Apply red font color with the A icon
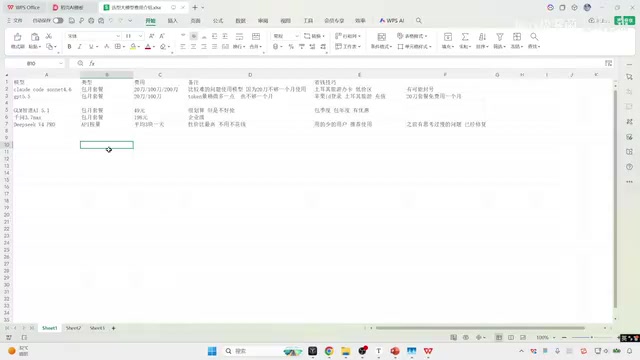Screen dimensions: 640x360 click(148, 47)
